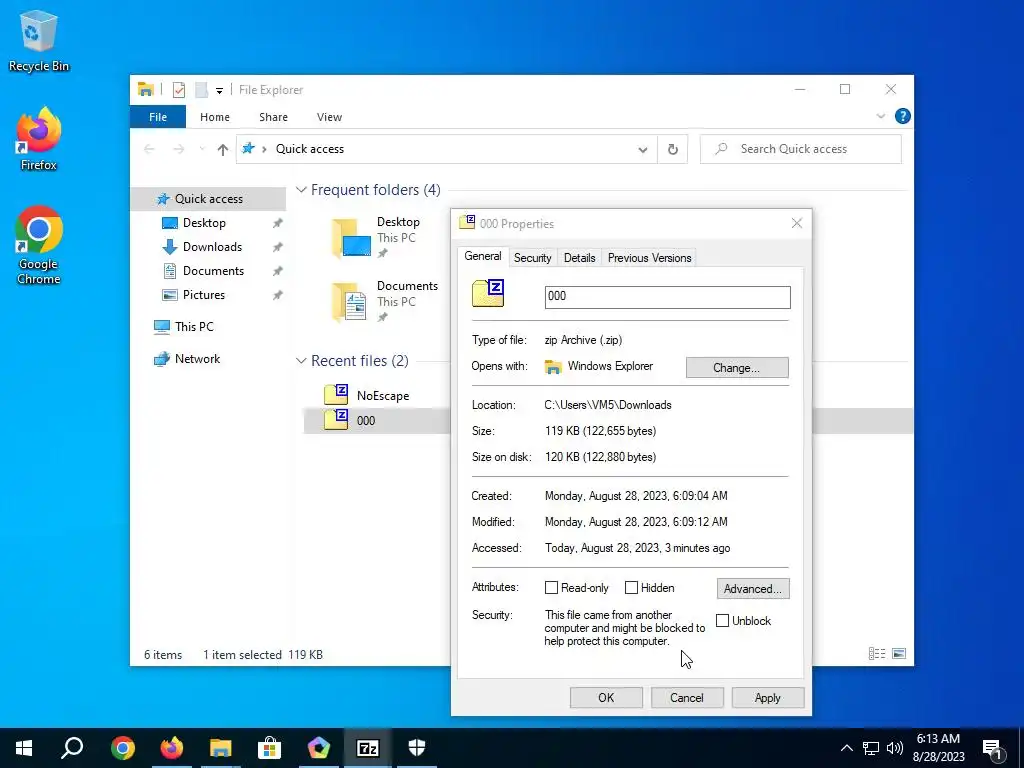Click Cancel in the Properties dialog
1024x768 pixels.
click(686, 697)
